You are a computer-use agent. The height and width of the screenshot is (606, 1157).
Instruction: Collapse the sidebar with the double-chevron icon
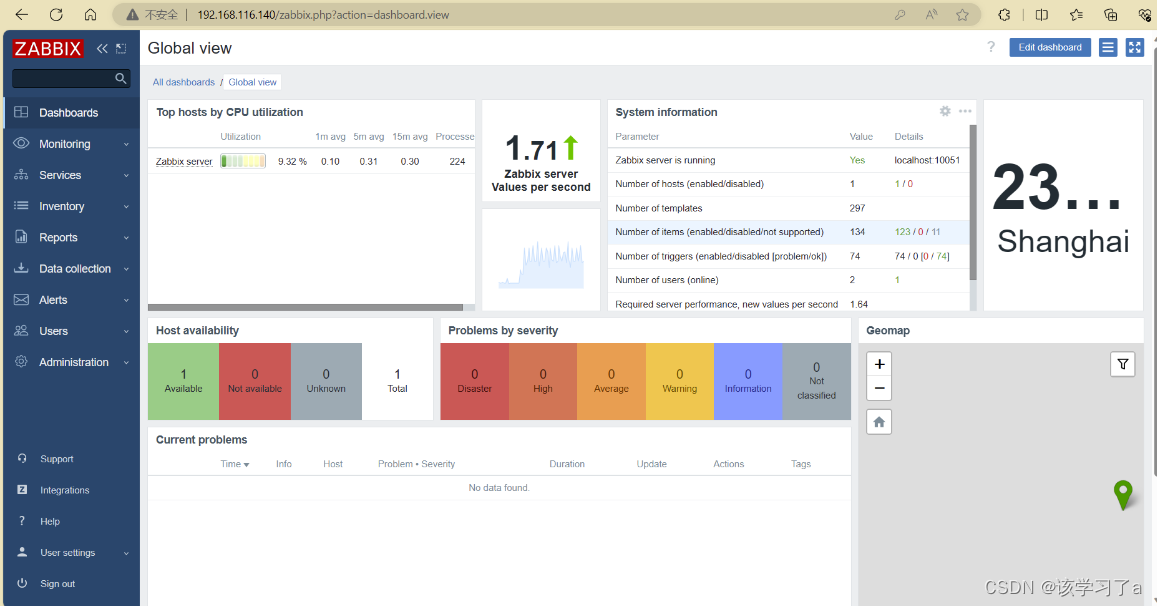coord(102,49)
